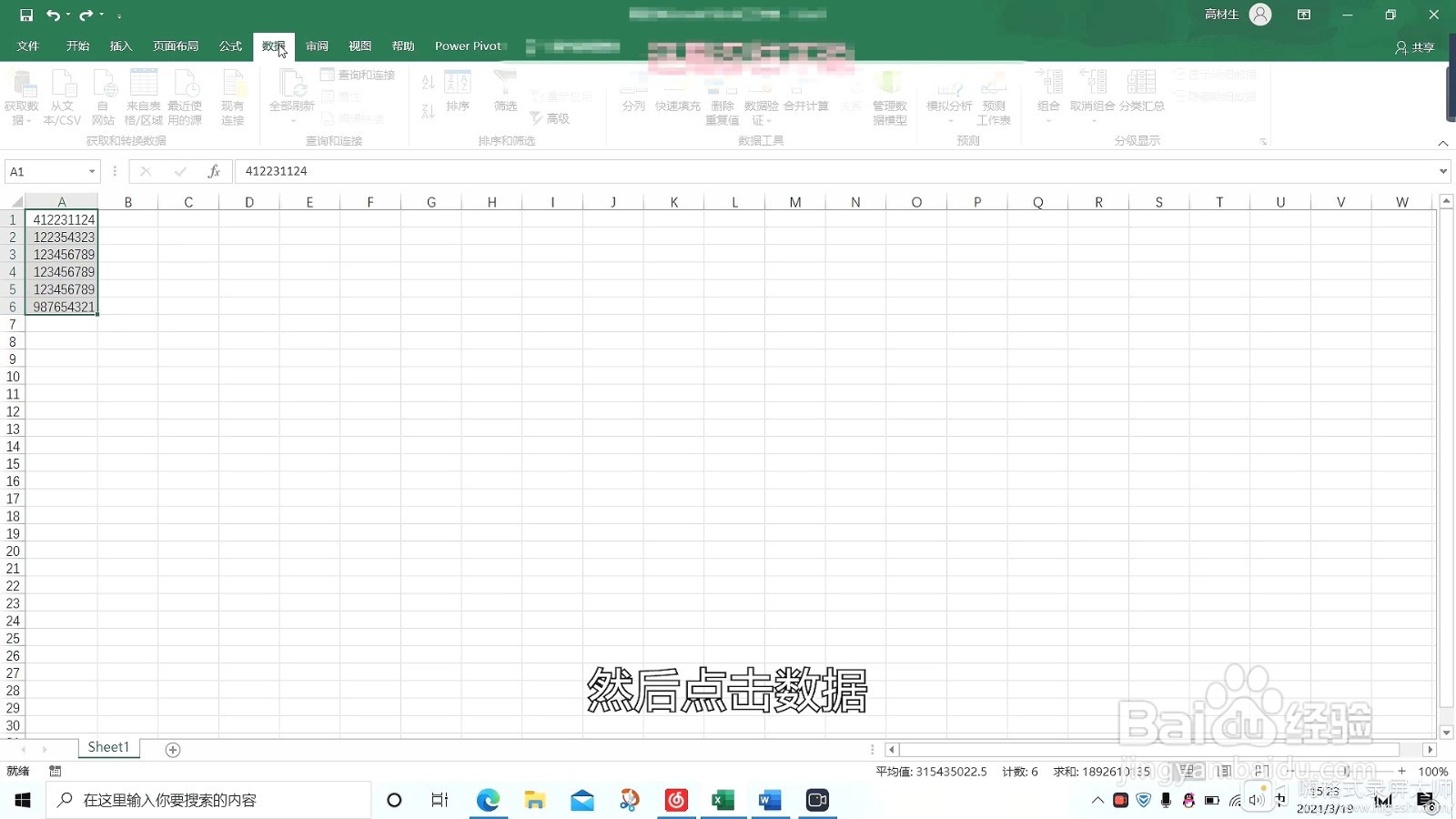
Task: Click the 筛选 (Filter) funnel icon
Action: [506, 91]
